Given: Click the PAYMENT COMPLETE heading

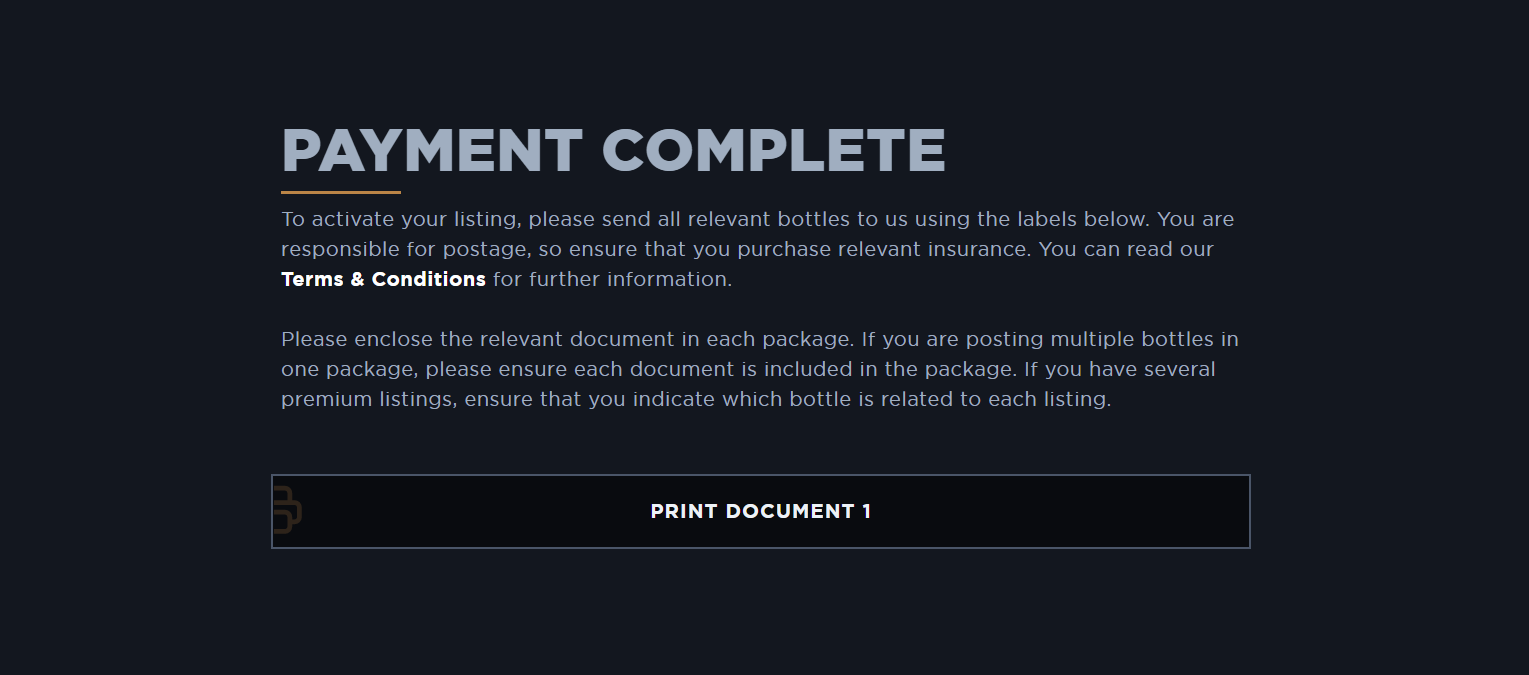Looking at the screenshot, I should [x=613, y=151].
